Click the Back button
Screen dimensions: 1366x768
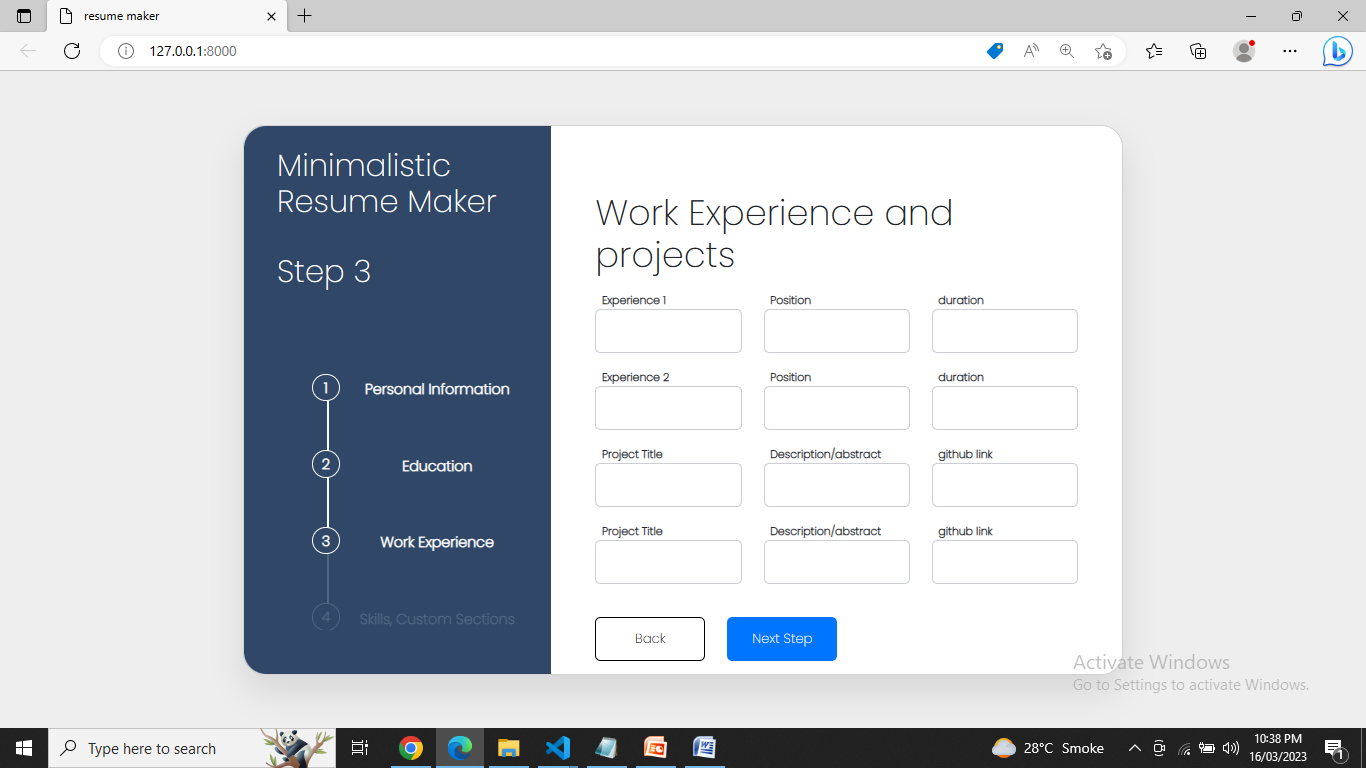649,638
